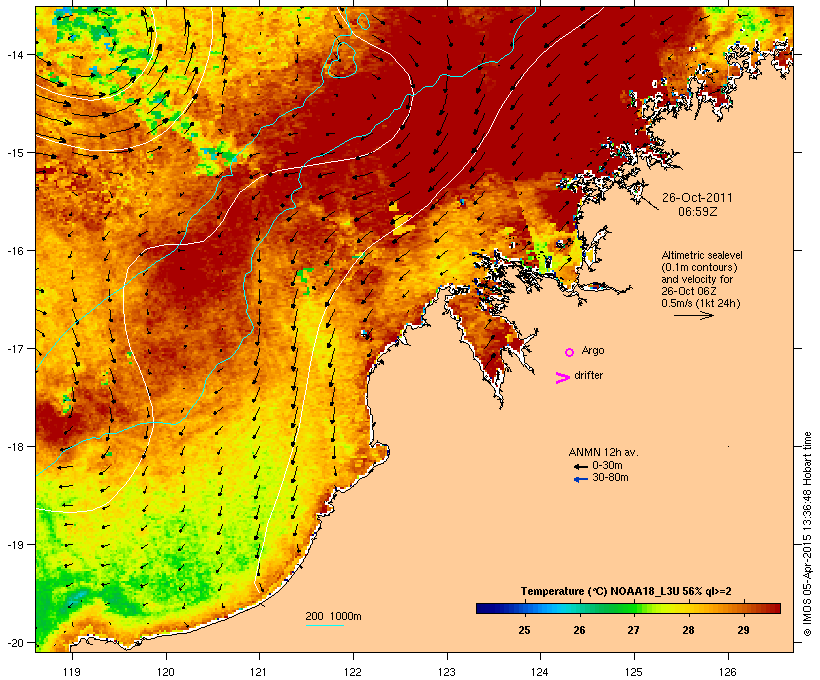820x680 pixels.
Task: Click the magenta drifter marker symbol
Action: (563, 378)
